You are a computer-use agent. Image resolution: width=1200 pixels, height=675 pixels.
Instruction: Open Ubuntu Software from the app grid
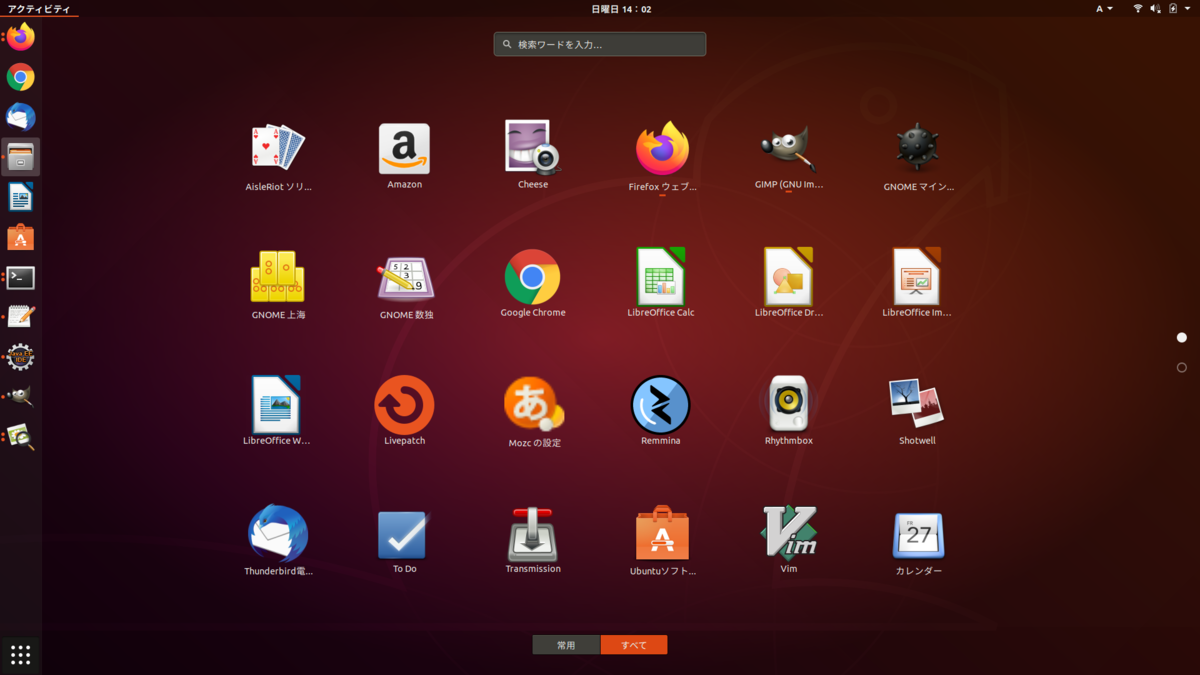coord(662,533)
